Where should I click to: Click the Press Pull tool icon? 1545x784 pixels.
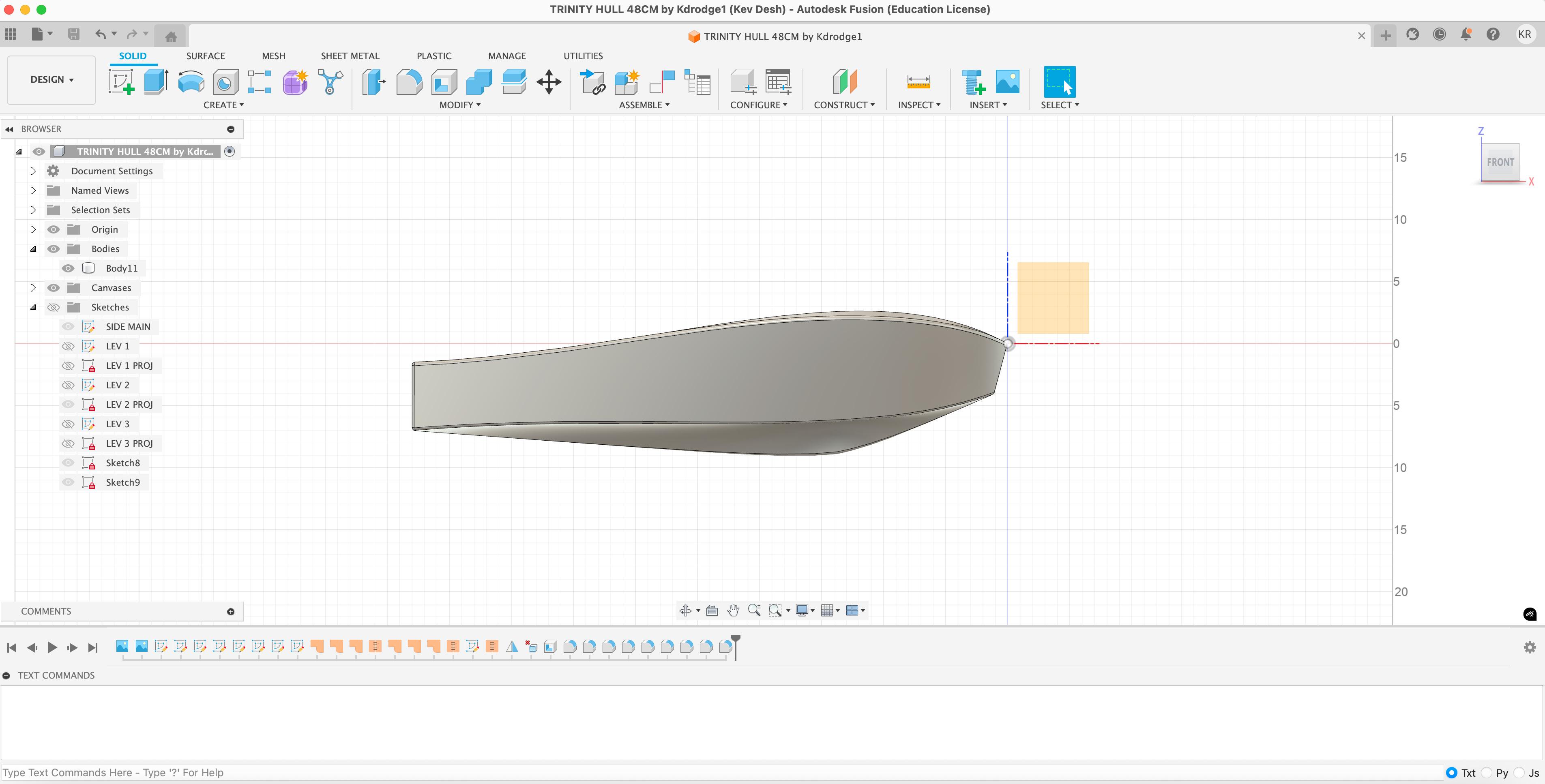point(373,81)
